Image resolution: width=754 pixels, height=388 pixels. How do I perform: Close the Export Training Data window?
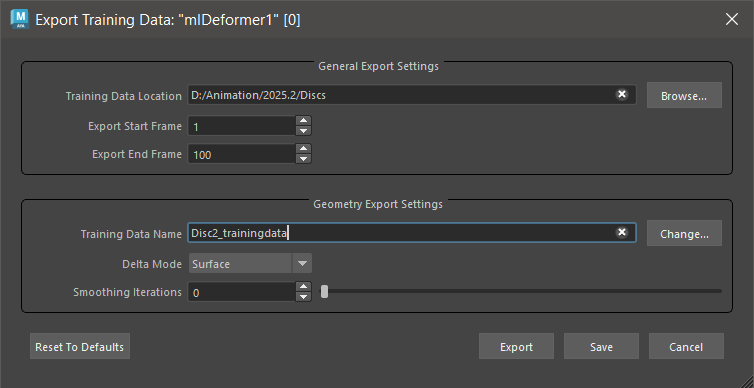click(732, 19)
